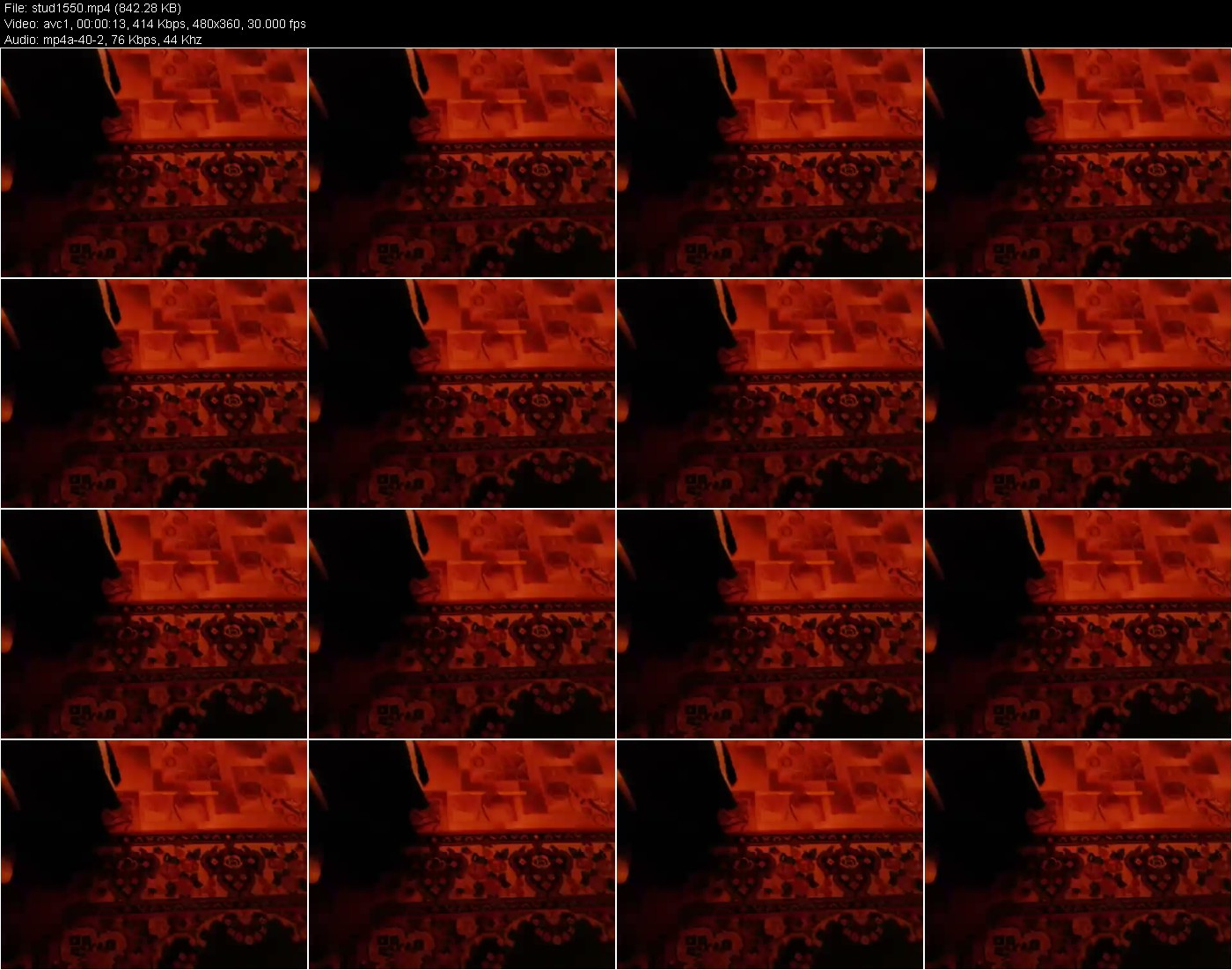Click the Video avc1 info line

(155, 24)
